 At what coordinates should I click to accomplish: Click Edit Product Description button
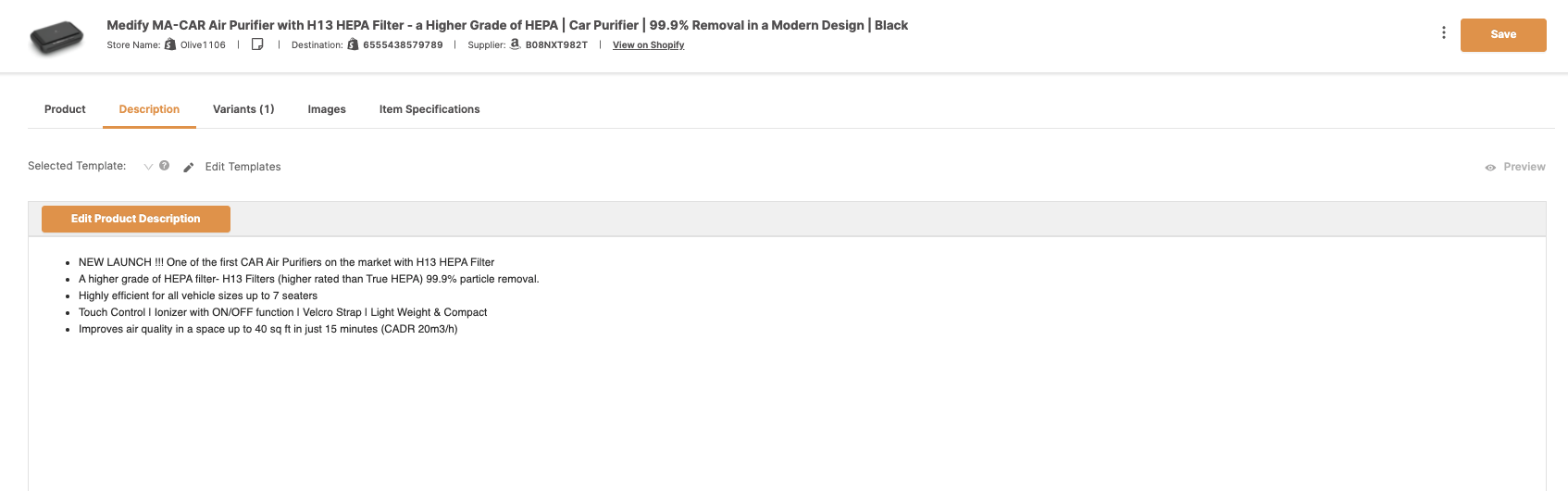(x=136, y=219)
